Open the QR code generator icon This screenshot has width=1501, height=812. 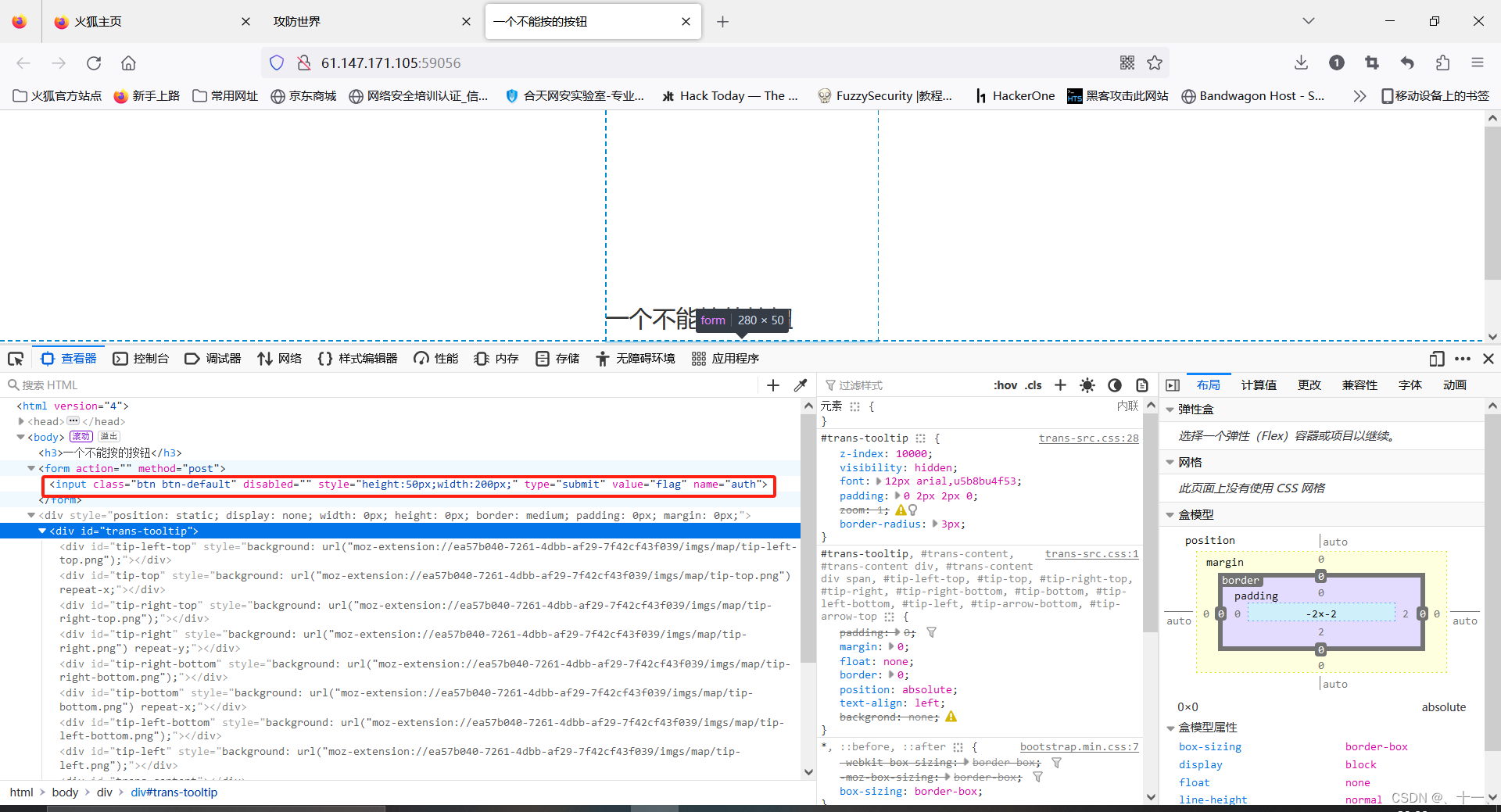(1127, 63)
